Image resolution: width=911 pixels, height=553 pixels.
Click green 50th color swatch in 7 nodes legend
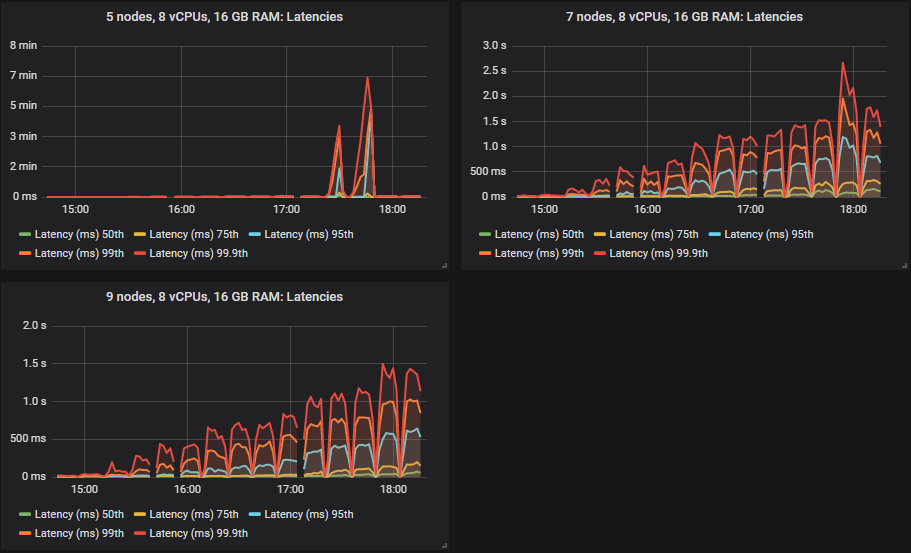[486, 235]
